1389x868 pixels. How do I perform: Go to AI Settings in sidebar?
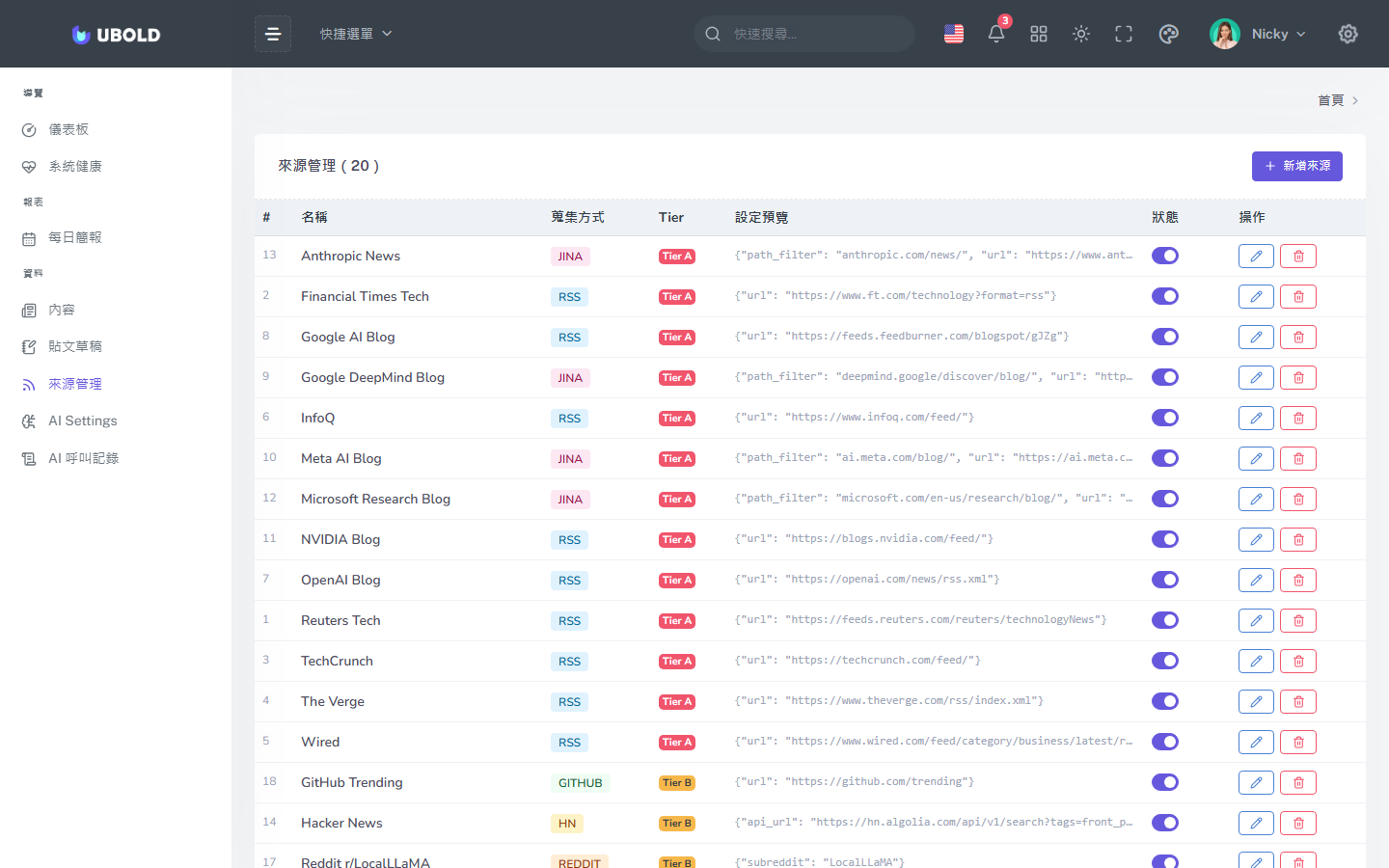tap(83, 421)
